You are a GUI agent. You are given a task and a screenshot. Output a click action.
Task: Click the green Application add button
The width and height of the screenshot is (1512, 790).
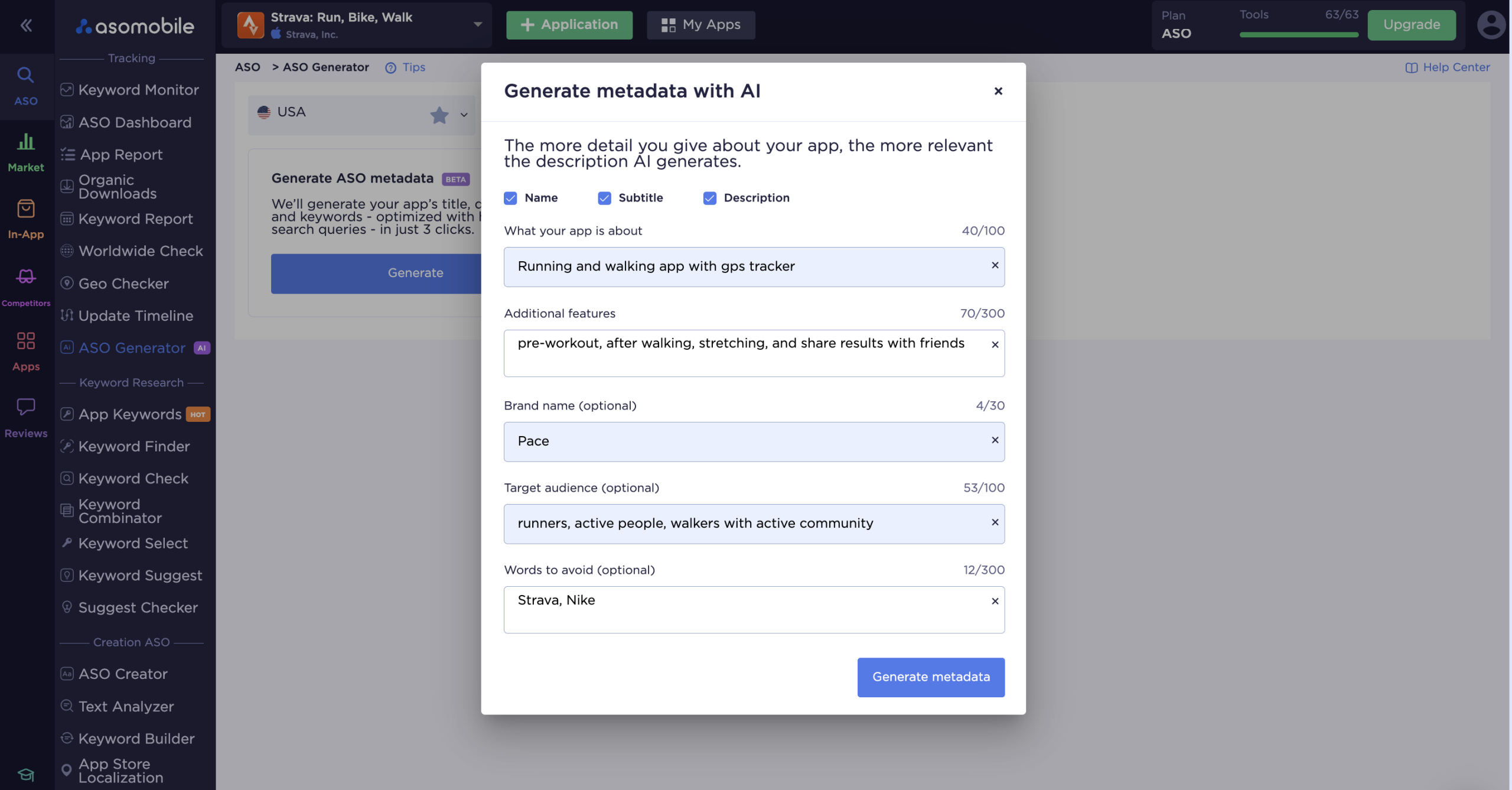[569, 25]
